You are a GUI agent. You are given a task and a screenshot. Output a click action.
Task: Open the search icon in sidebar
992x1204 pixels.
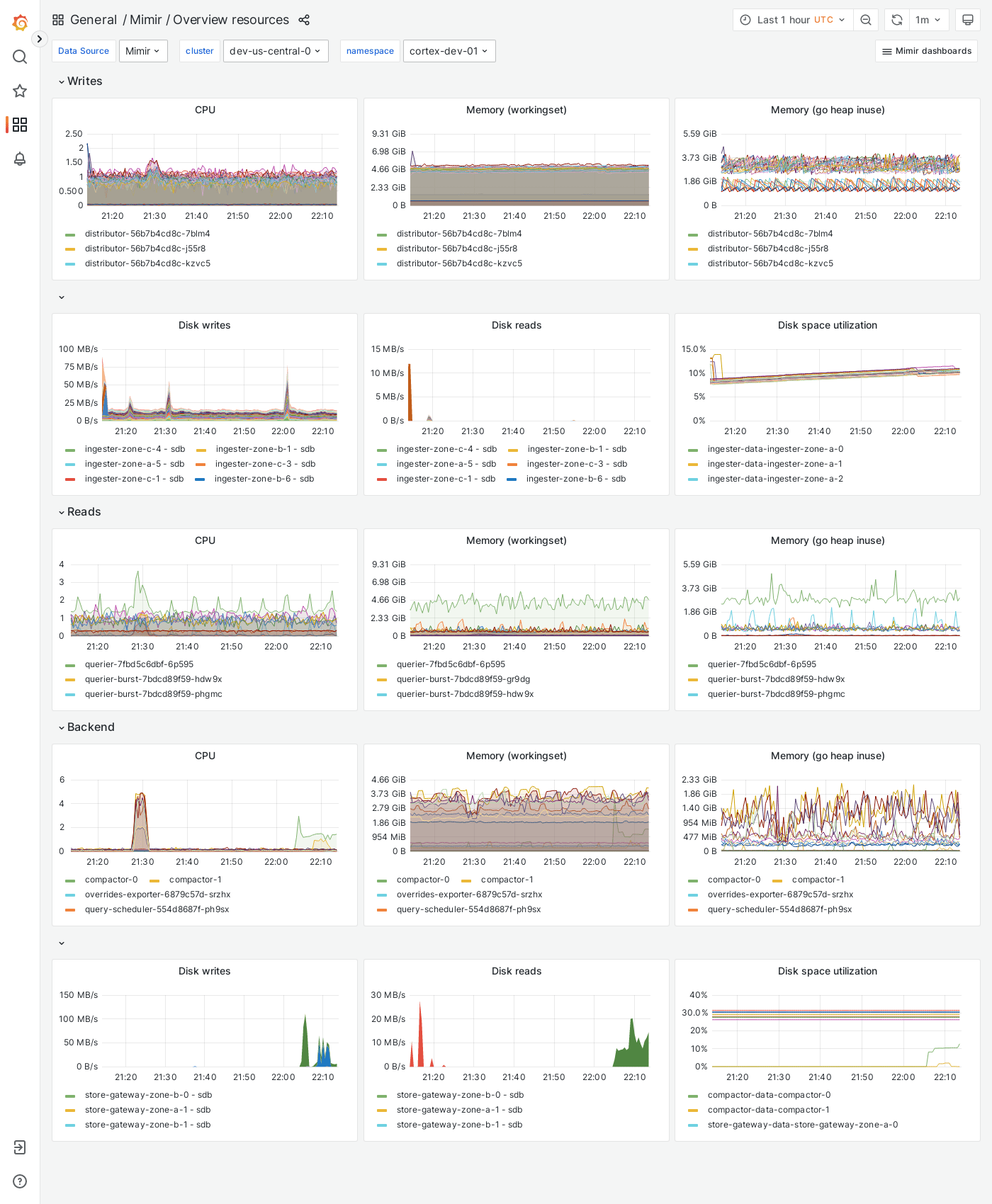coord(20,57)
